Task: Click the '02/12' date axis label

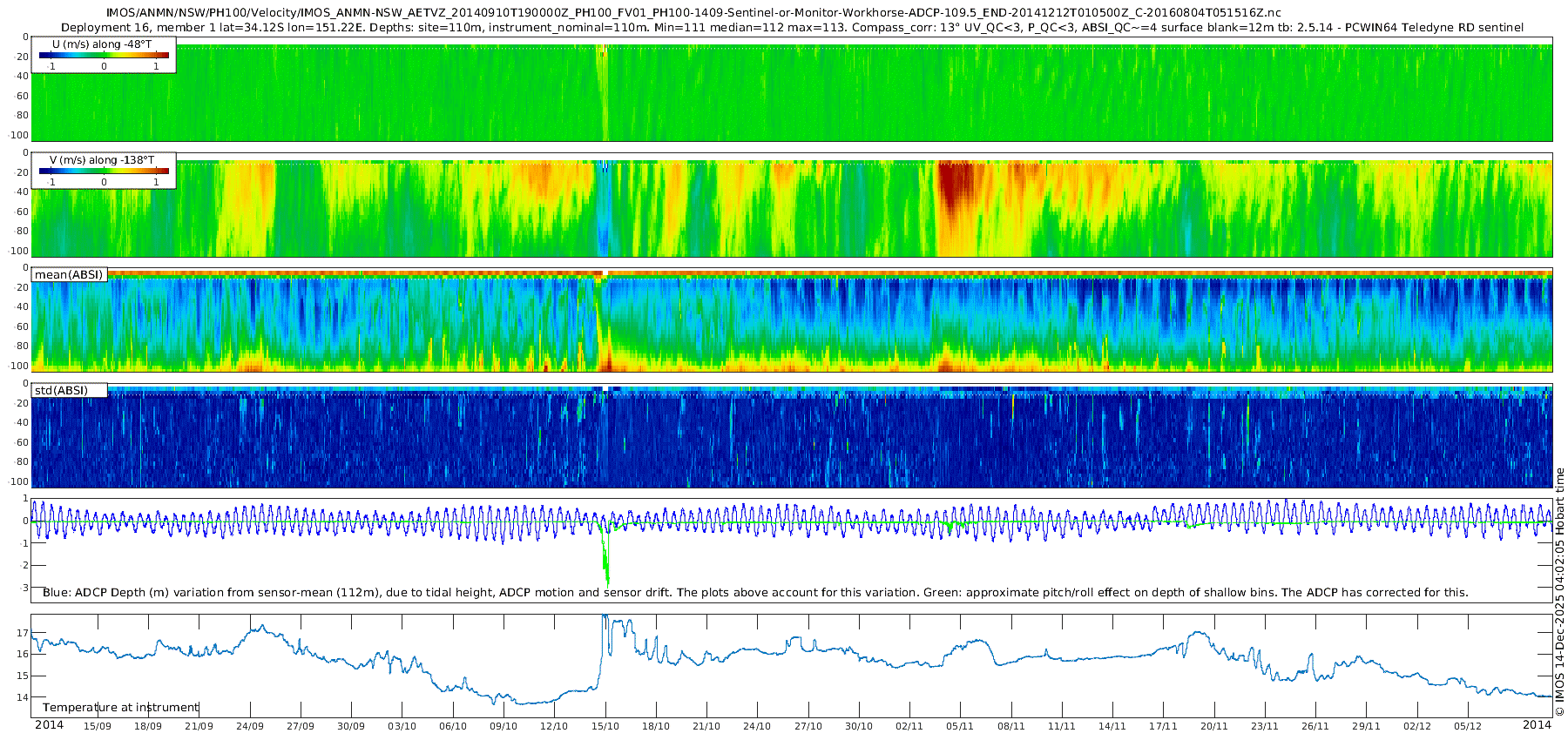Action: tap(1417, 726)
